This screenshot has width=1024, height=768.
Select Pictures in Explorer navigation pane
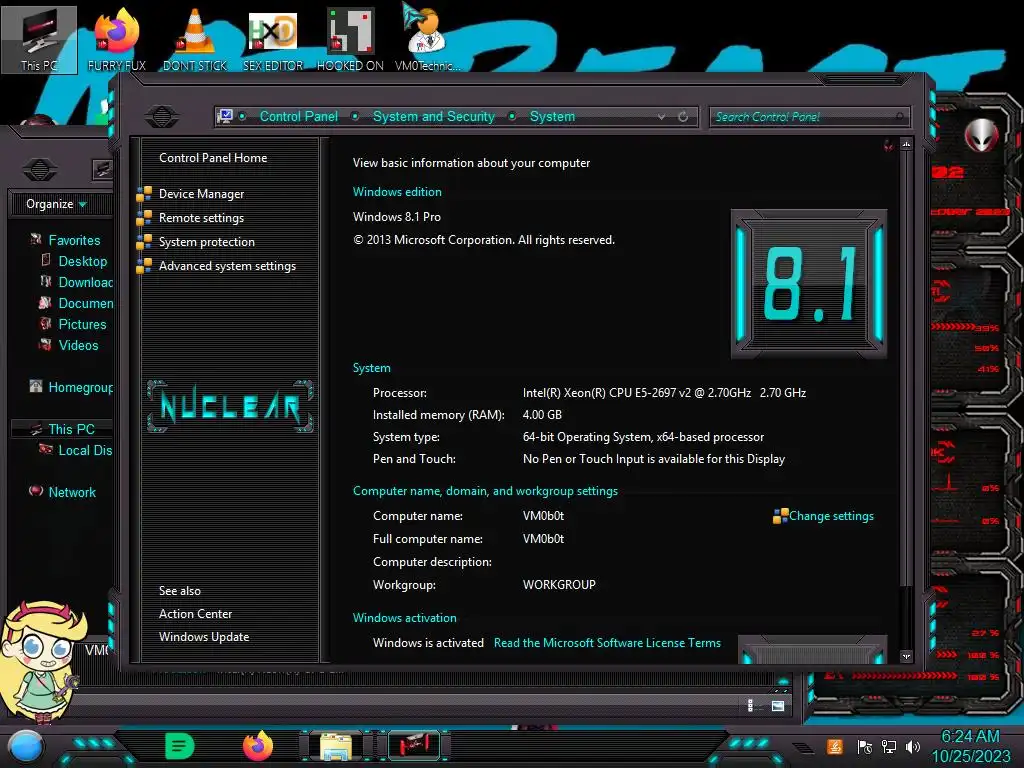coord(82,325)
